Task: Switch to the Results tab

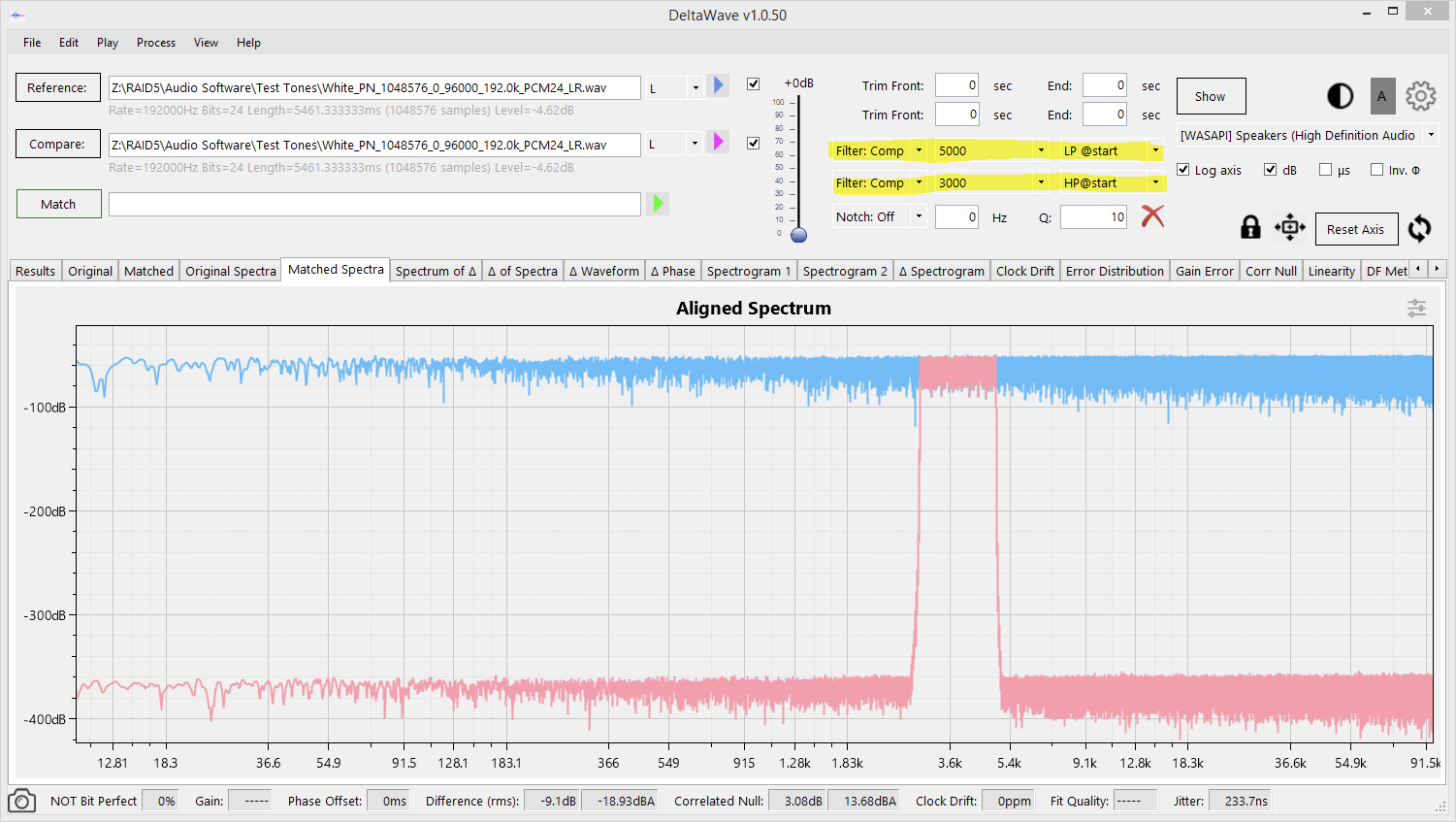Action: click(x=36, y=271)
